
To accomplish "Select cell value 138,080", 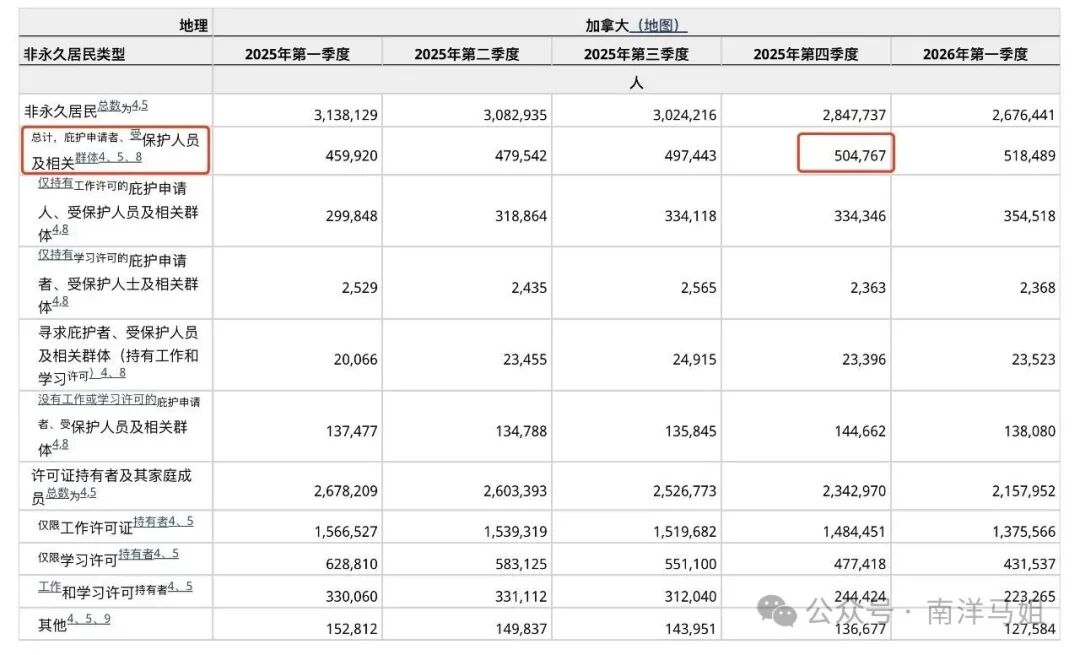I will [x=1029, y=431].
